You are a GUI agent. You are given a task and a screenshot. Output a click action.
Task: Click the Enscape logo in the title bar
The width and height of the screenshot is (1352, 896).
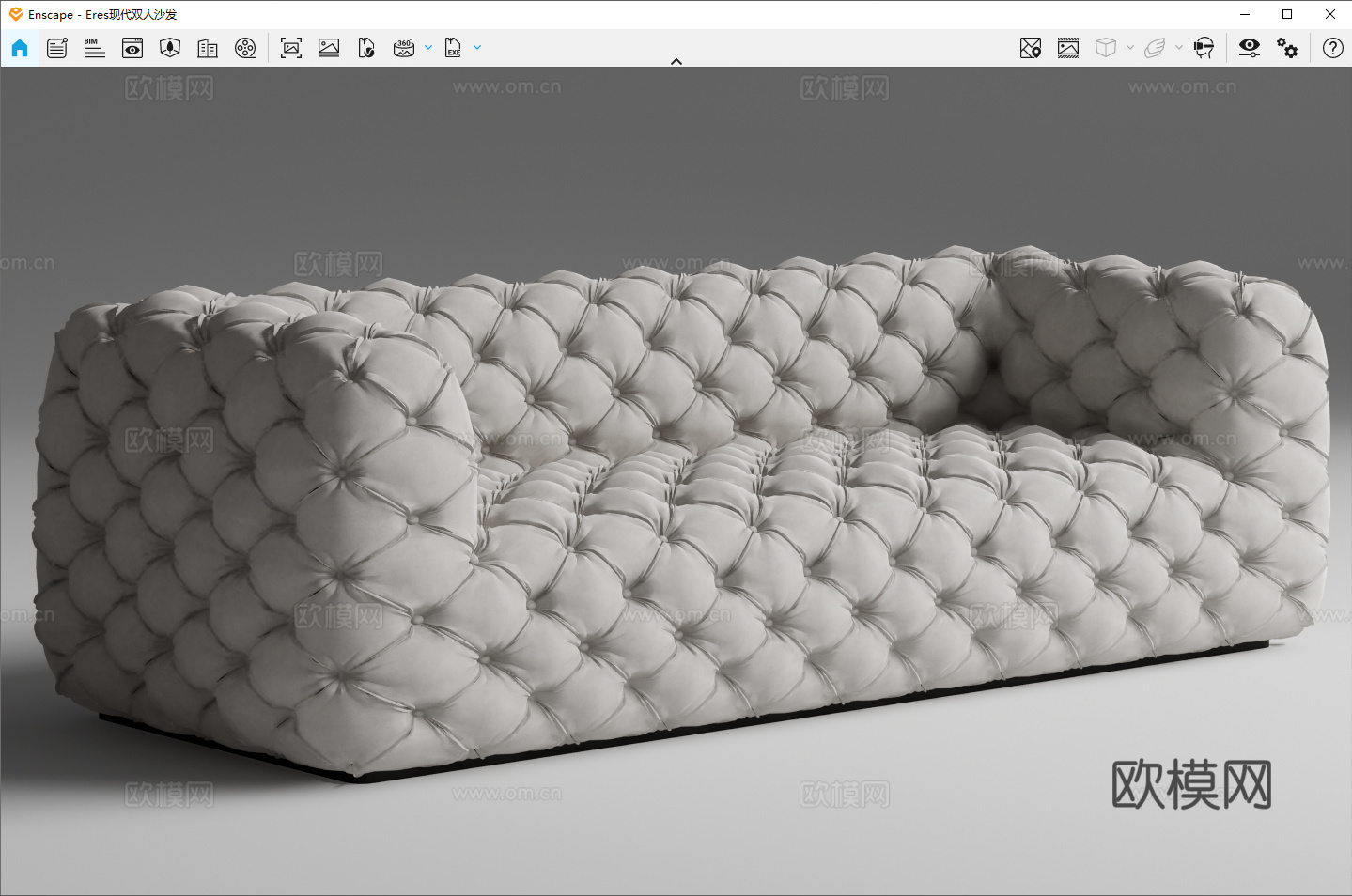16,14
